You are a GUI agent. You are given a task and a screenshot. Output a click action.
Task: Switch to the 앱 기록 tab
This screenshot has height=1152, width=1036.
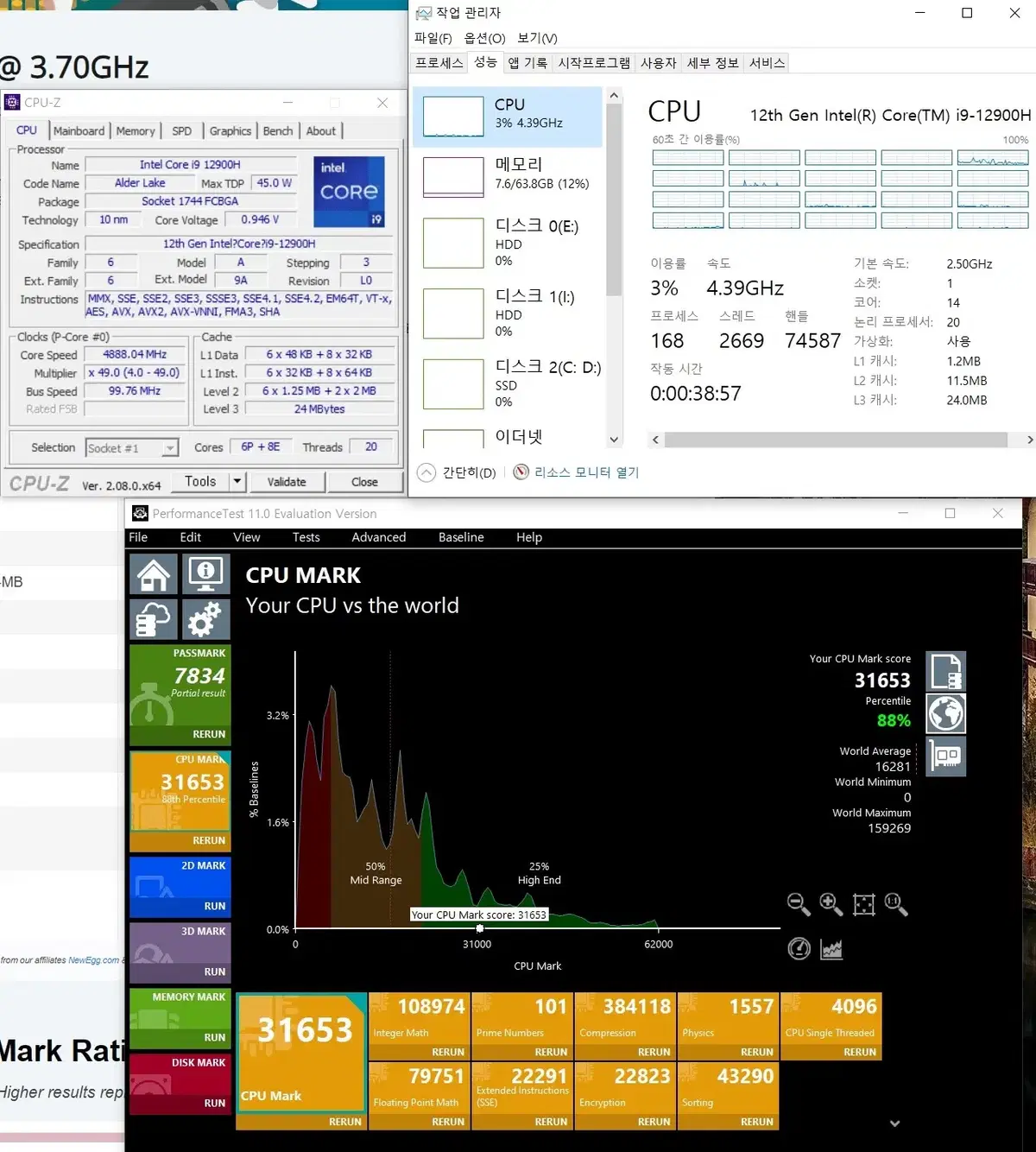[x=527, y=63]
